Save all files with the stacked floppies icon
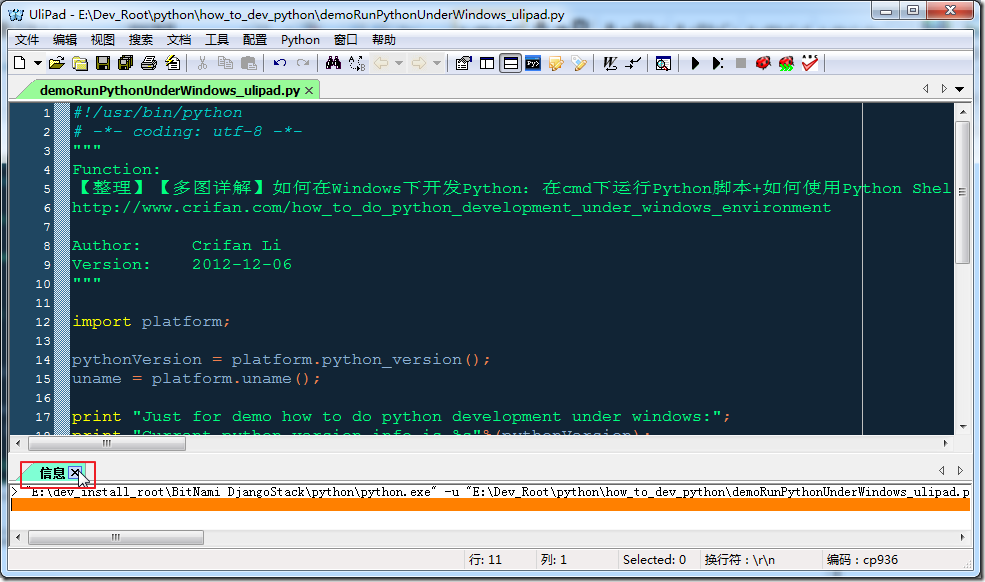The image size is (985, 582). tap(126, 63)
